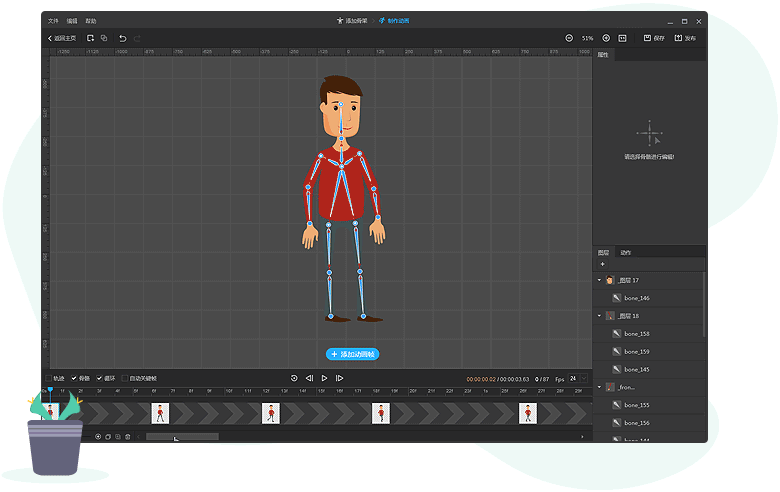Click the plus icon in layers panel
The height and width of the screenshot is (492, 780).
click(x=602, y=264)
